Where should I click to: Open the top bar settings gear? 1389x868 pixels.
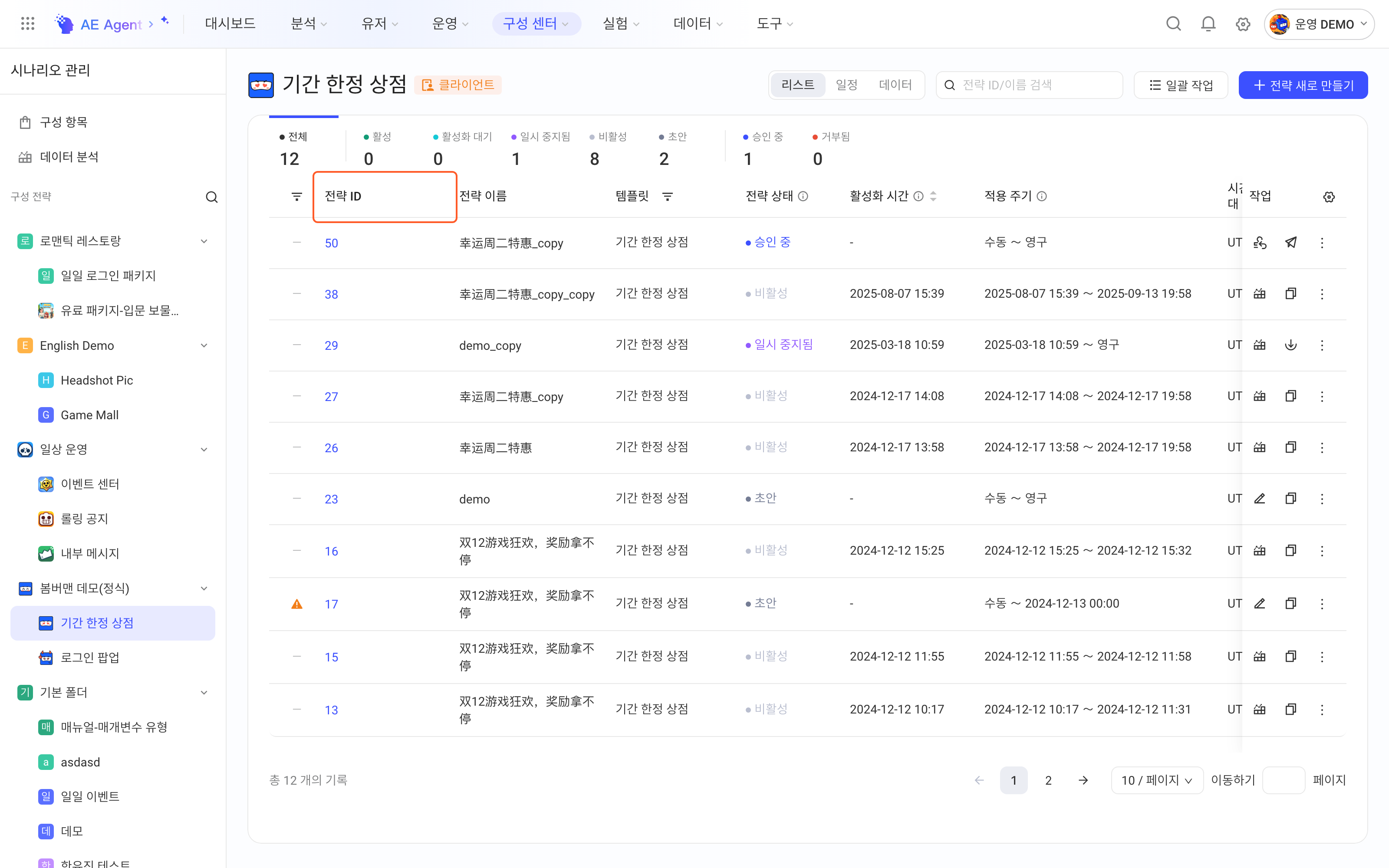(1243, 24)
